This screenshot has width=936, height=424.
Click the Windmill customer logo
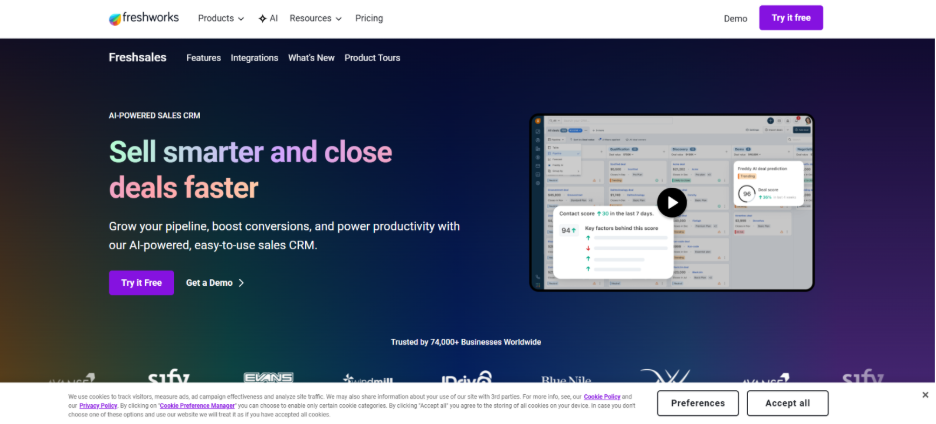pyautogui.click(x=368, y=379)
